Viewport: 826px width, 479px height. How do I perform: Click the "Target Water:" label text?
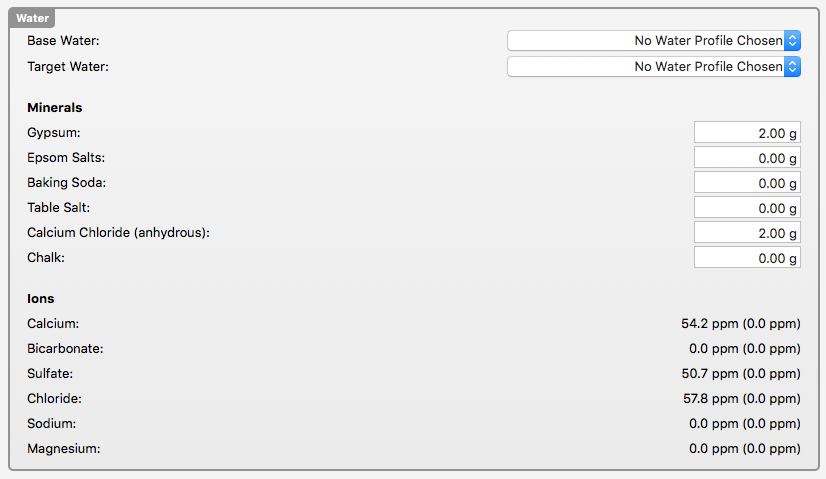(x=68, y=67)
